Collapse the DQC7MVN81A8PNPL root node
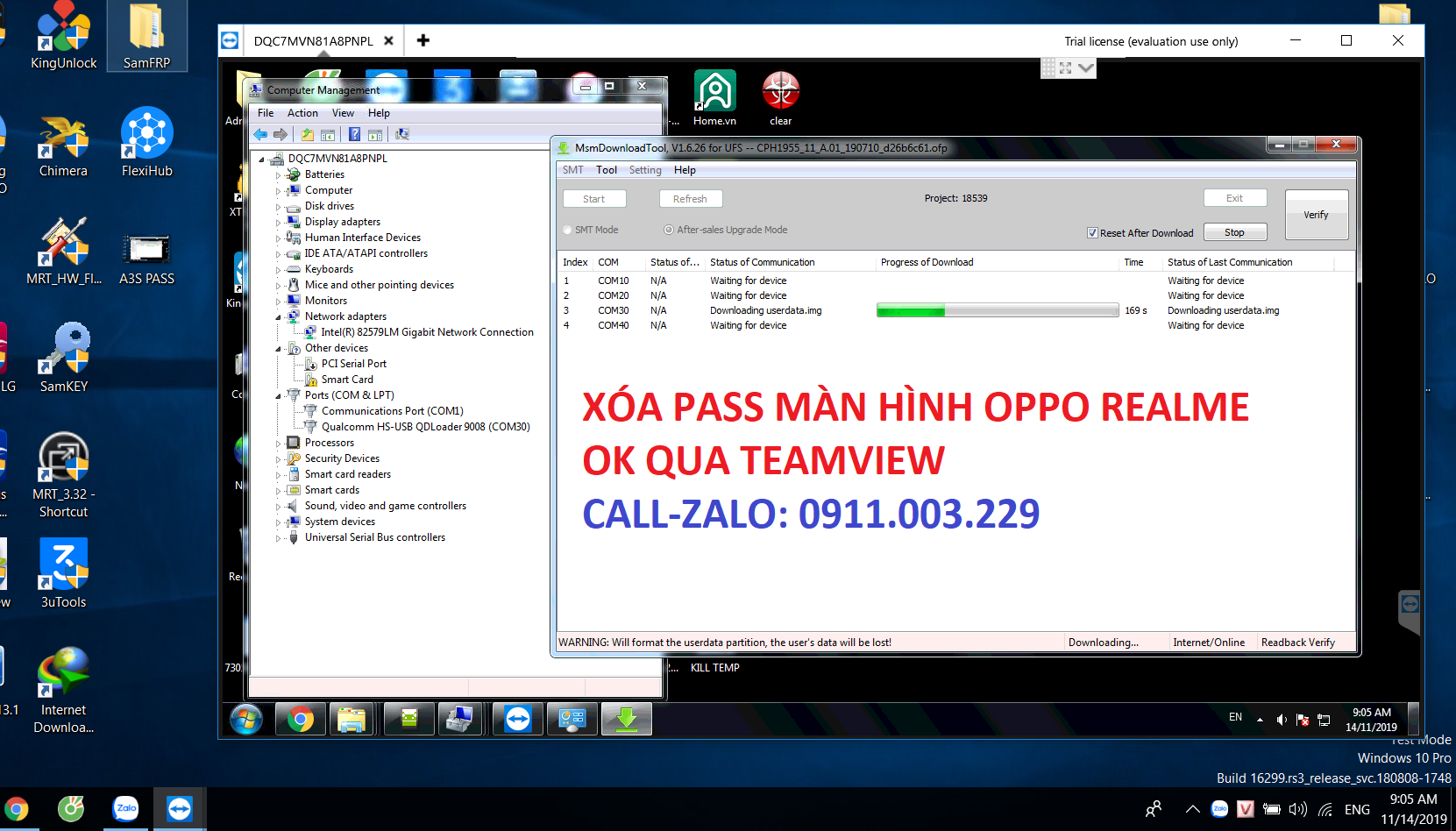The height and width of the screenshot is (831, 1456). (262, 159)
